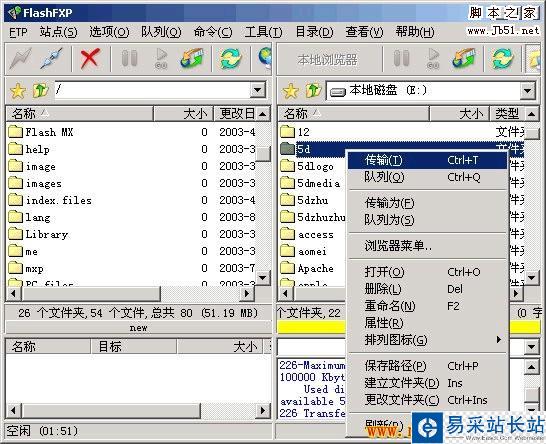Choose 打开(O) in context menu
The height and width of the screenshot is (444, 546).
(427, 272)
